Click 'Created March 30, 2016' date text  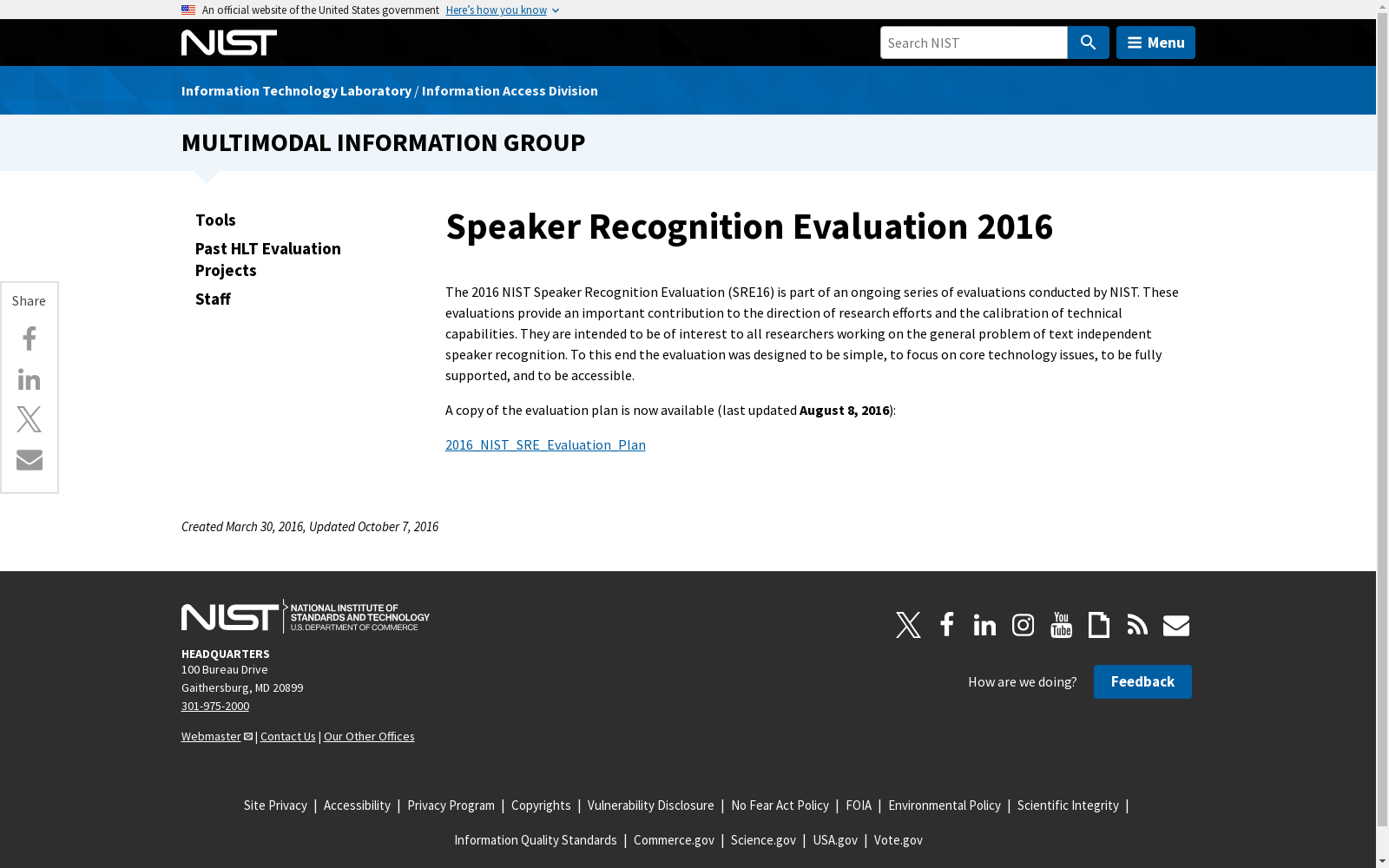242,527
